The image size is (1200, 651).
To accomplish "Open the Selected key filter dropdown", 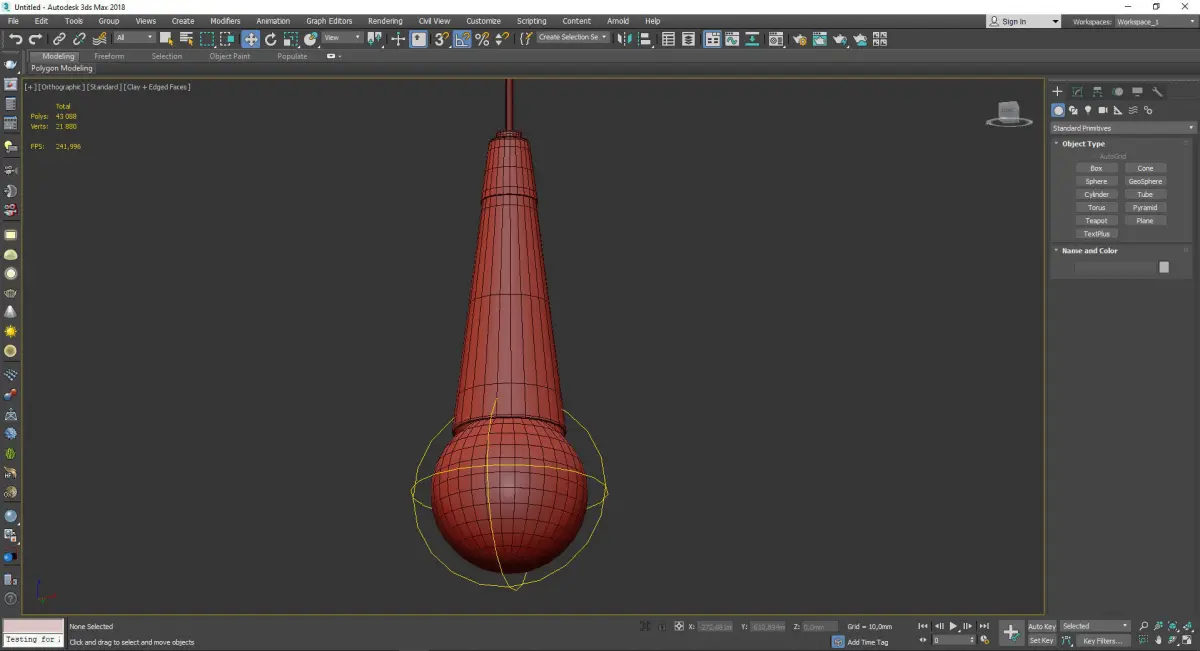I will (1095, 626).
